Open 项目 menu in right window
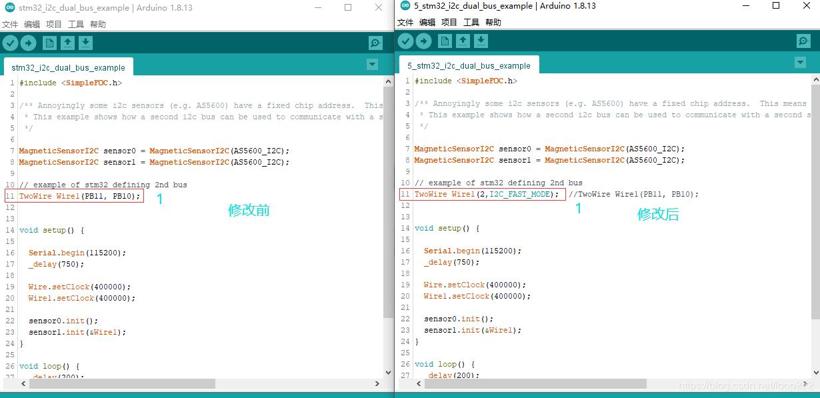820x398 pixels. 449,22
